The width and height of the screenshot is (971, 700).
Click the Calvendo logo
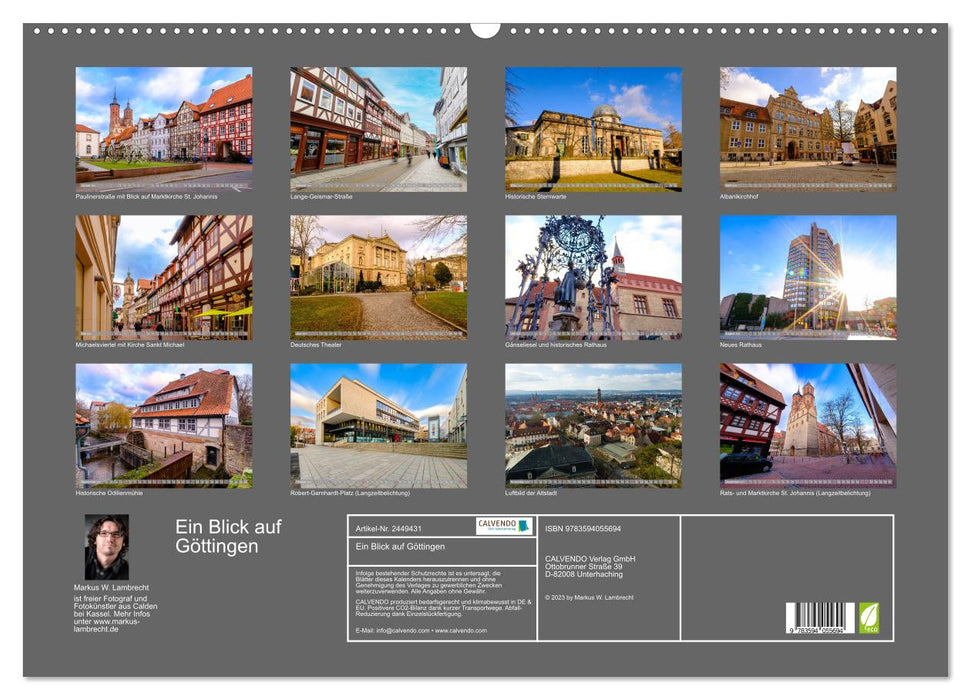(504, 526)
